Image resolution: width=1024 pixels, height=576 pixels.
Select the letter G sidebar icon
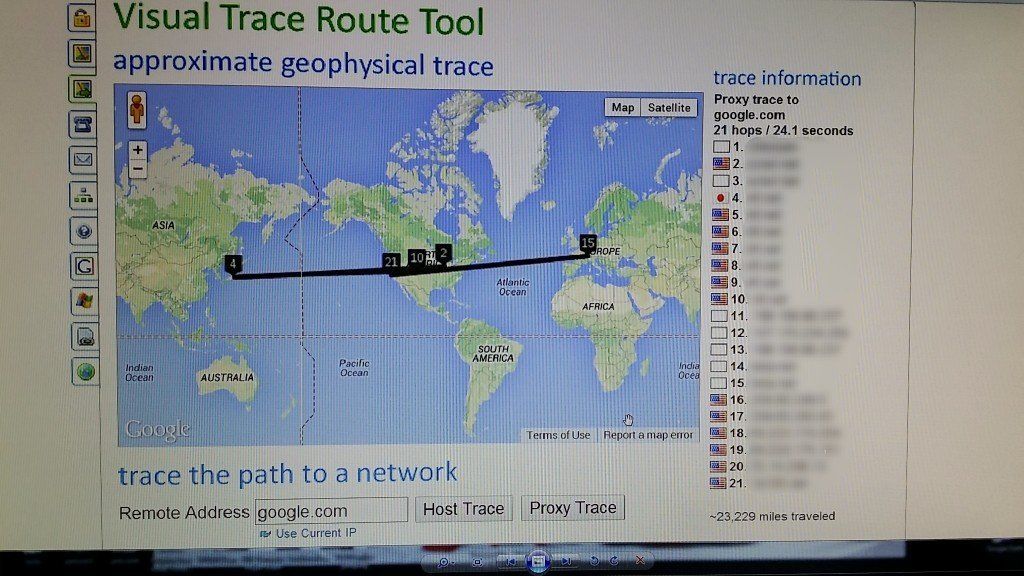[x=84, y=266]
